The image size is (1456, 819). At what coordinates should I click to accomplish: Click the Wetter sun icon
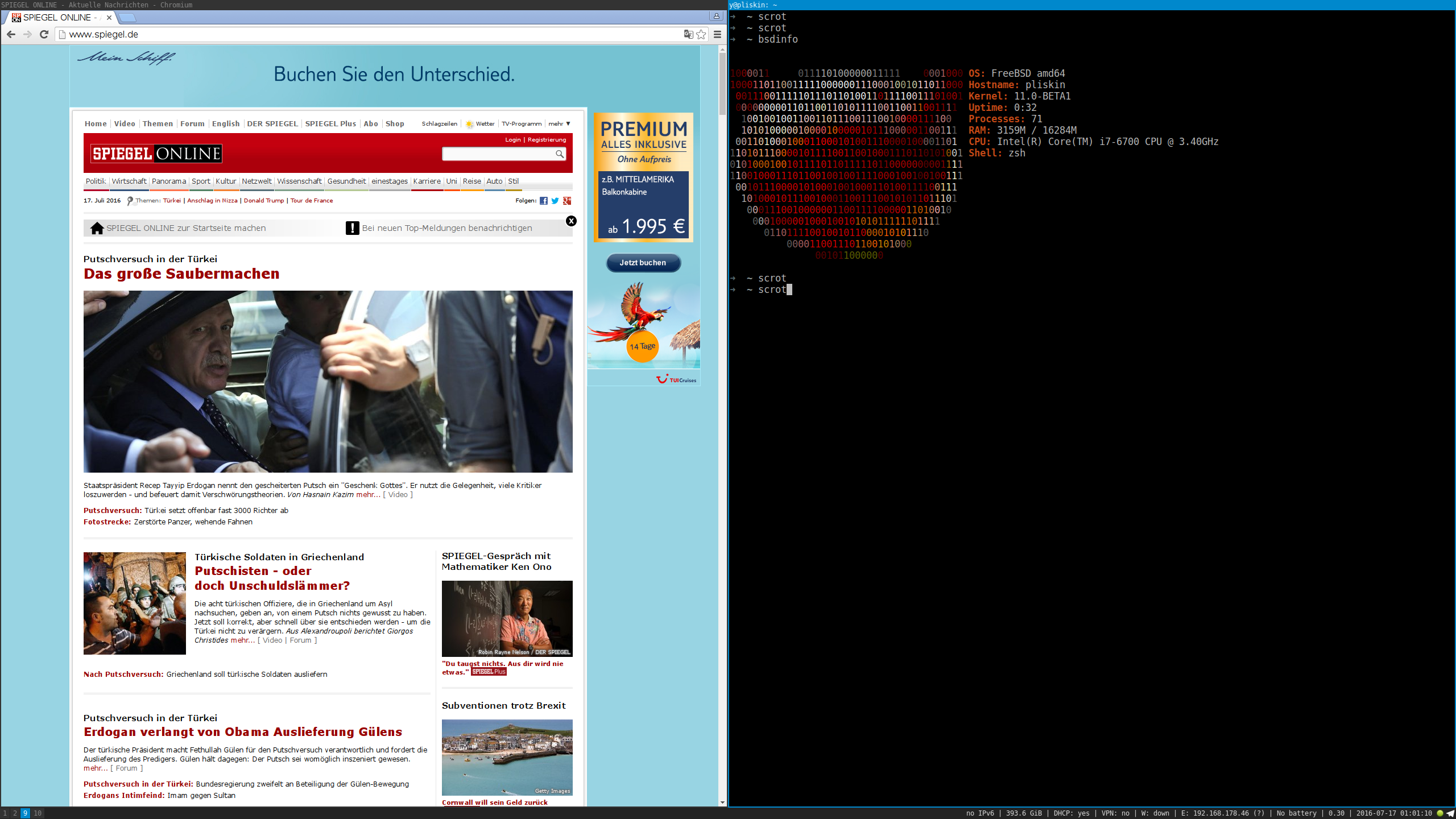(469, 124)
